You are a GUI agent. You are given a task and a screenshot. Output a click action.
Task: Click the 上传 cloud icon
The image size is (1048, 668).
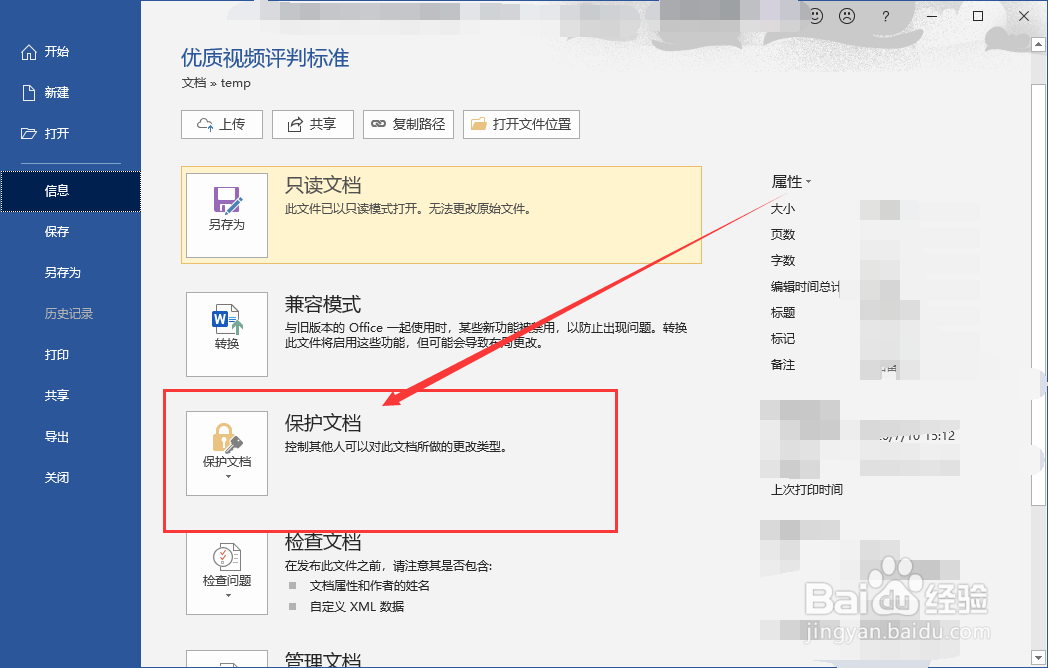203,124
